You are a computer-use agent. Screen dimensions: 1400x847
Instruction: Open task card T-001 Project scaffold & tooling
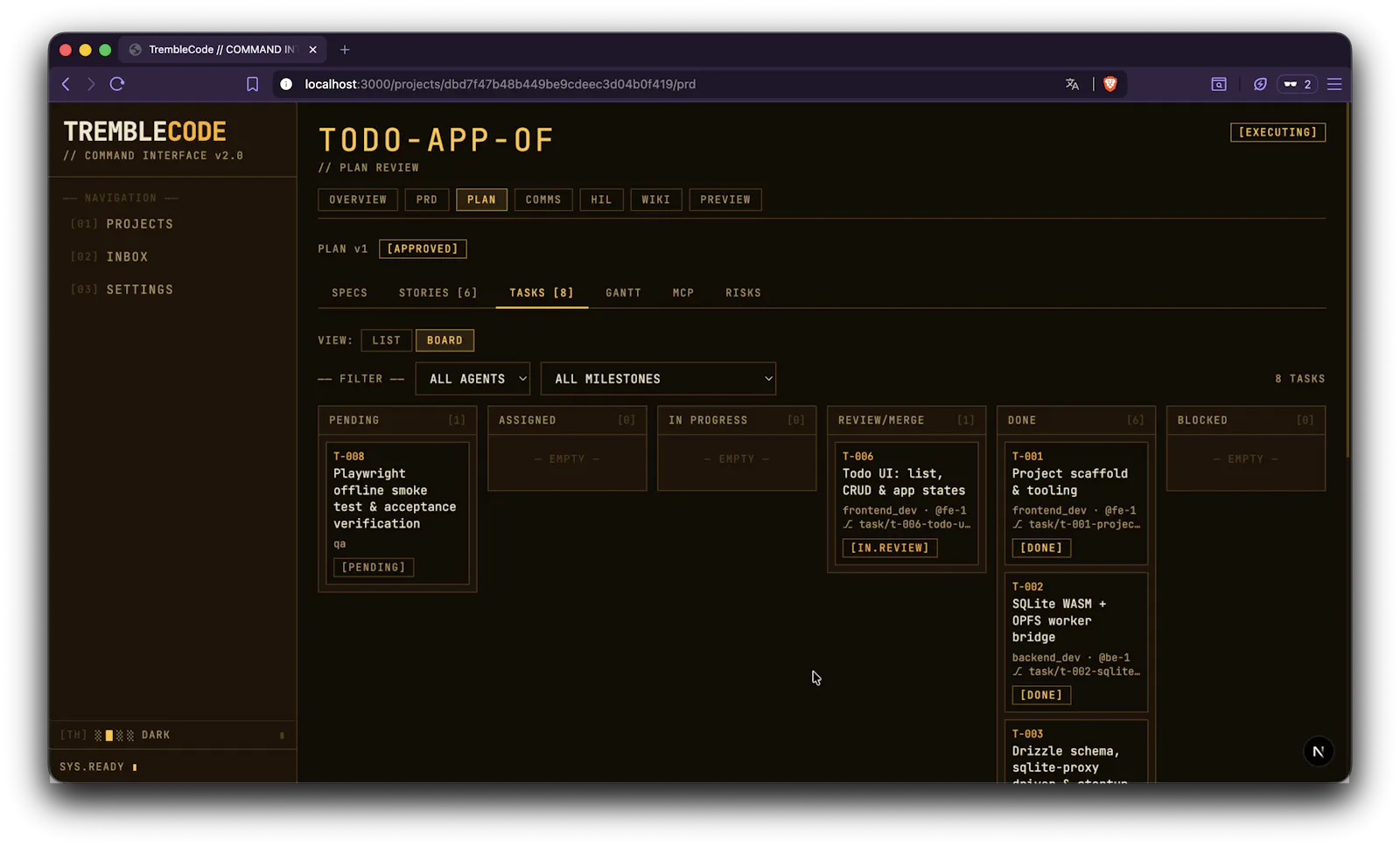click(1076, 503)
